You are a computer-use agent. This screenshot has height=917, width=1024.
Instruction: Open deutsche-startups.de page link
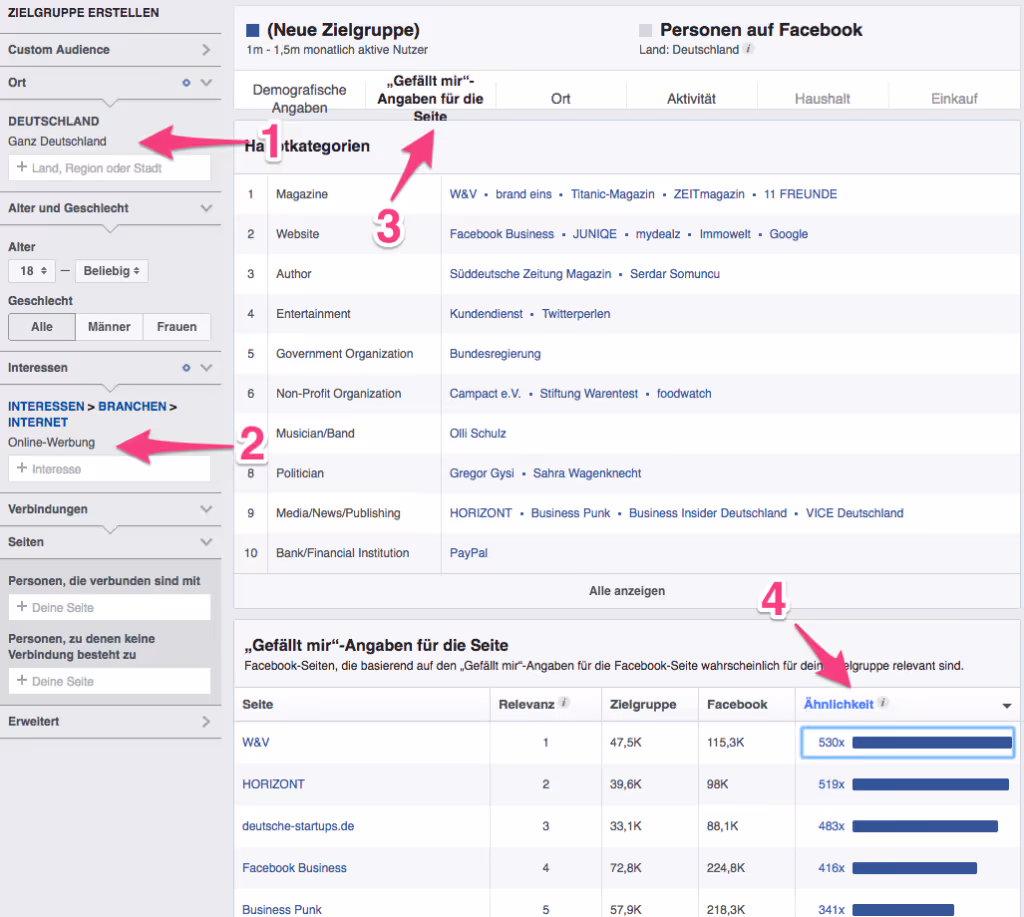pos(298,826)
